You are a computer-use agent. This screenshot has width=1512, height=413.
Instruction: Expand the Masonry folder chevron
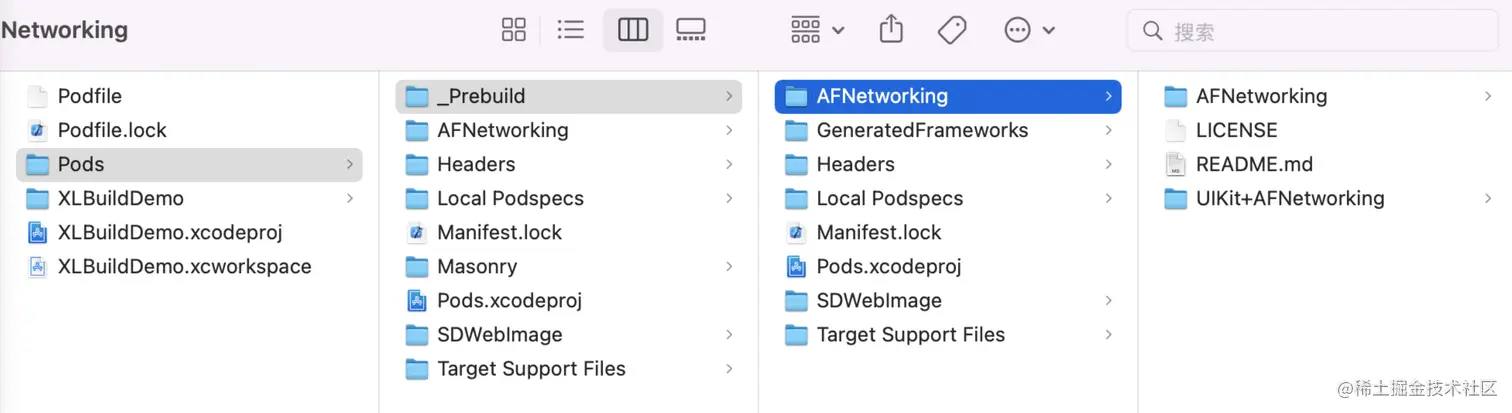(x=729, y=266)
